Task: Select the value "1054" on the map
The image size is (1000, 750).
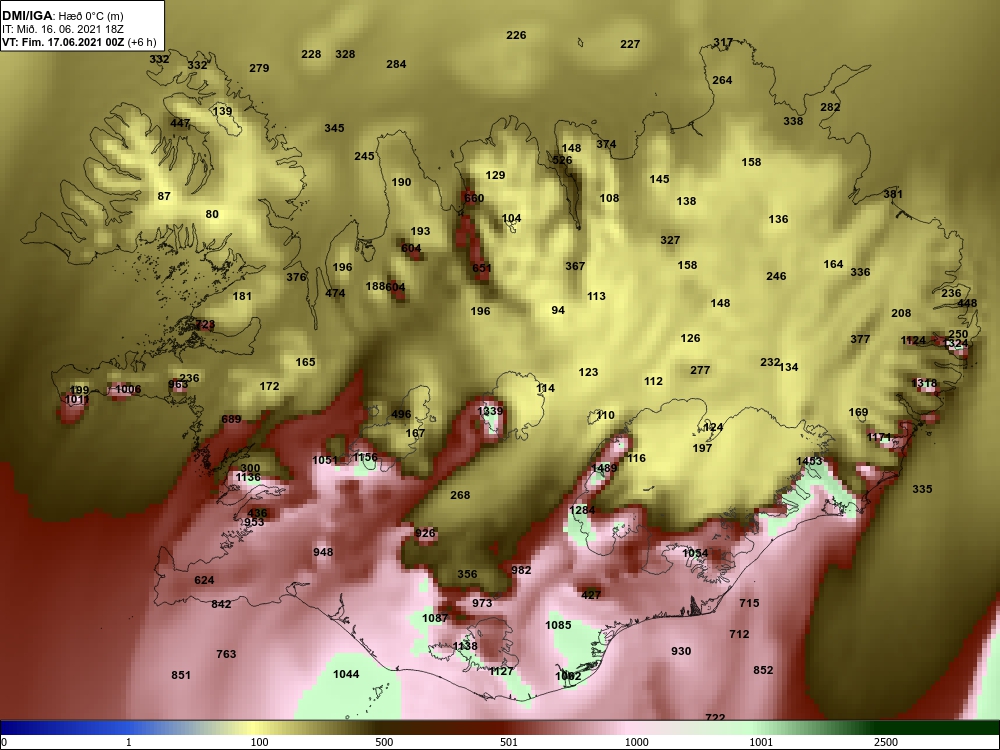Action: 695,553
